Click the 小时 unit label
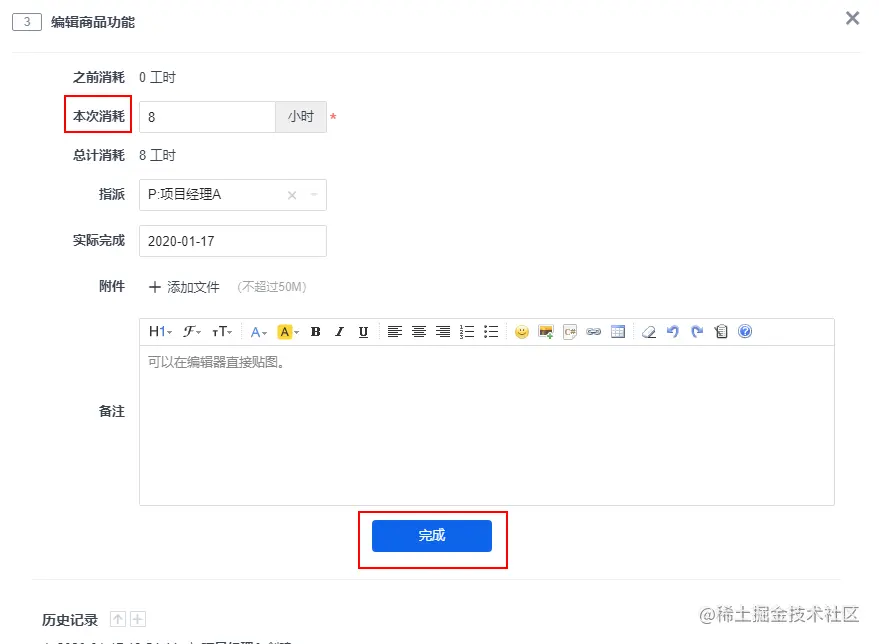 [x=301, y=117]
